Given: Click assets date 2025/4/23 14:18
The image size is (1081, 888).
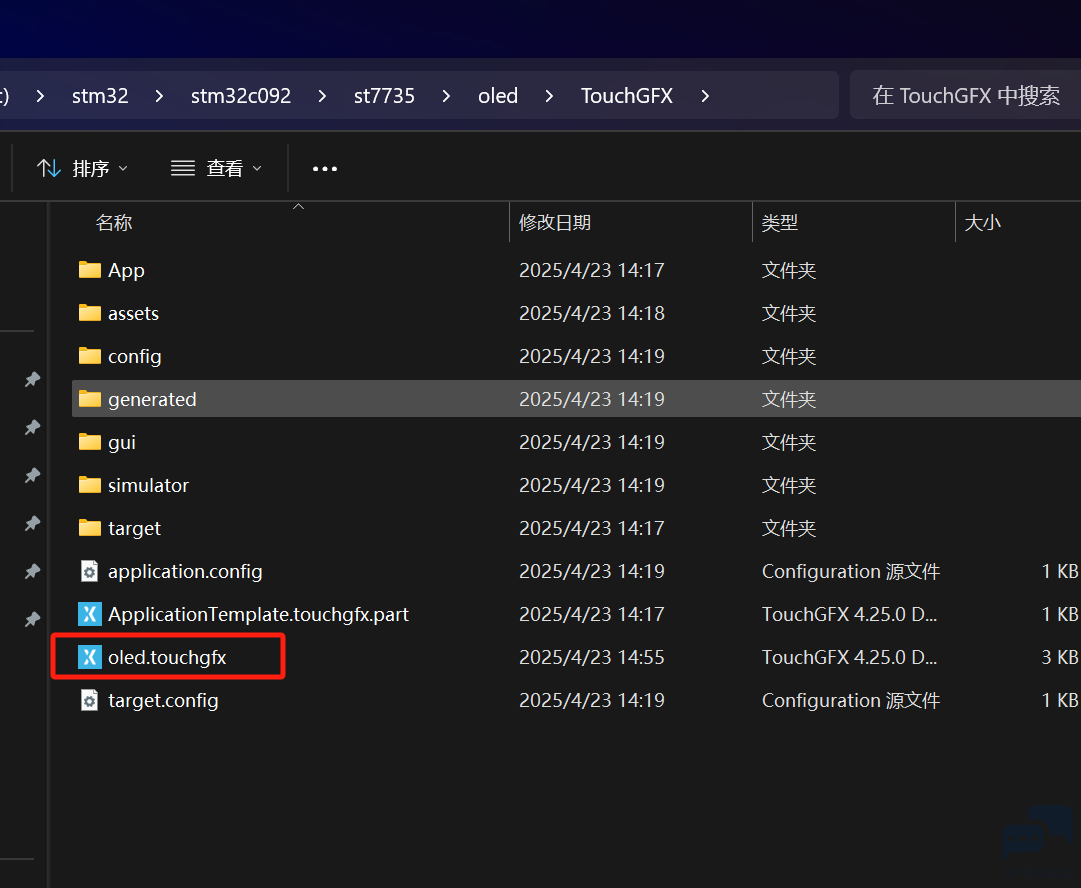Looking at the screenshot, I should click(x=592, y=313).
